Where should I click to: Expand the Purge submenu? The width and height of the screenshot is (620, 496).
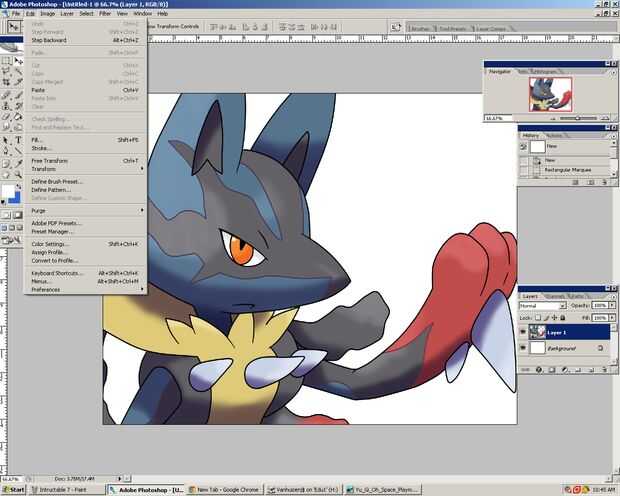click(x=85, y=210)
